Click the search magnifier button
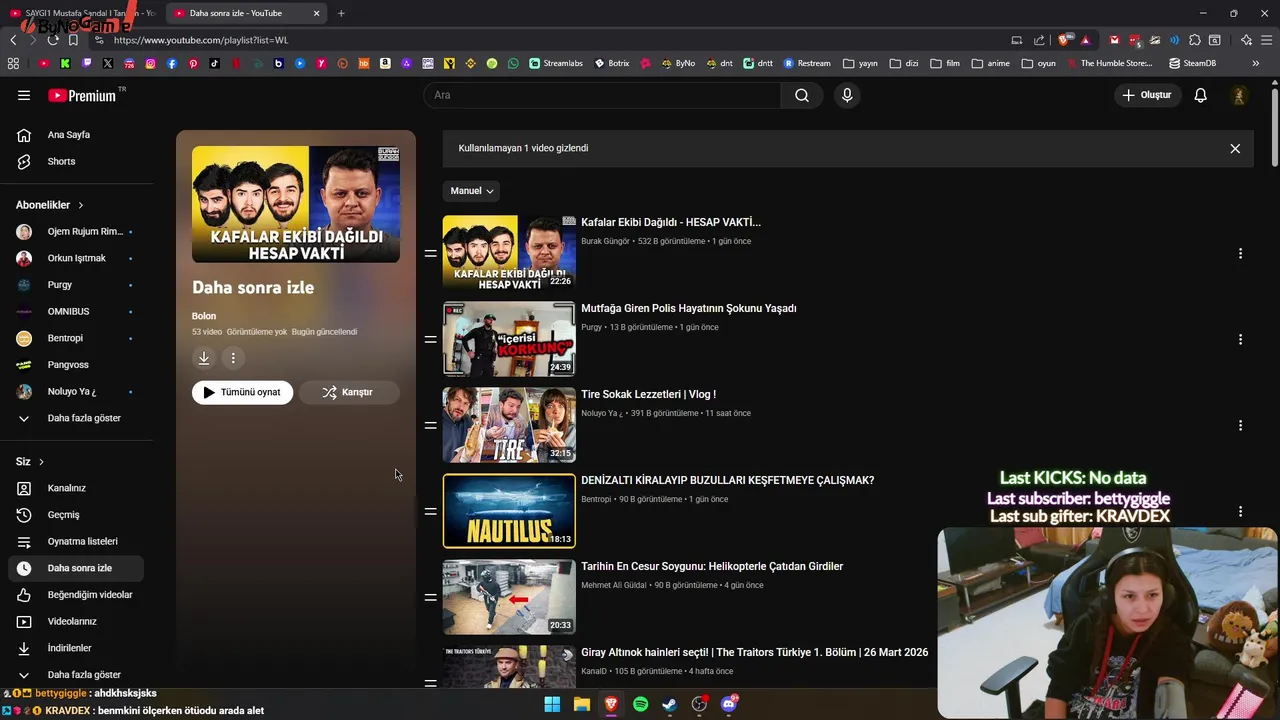The height and width of the screenshot is (720, 1280). (802, 95)
